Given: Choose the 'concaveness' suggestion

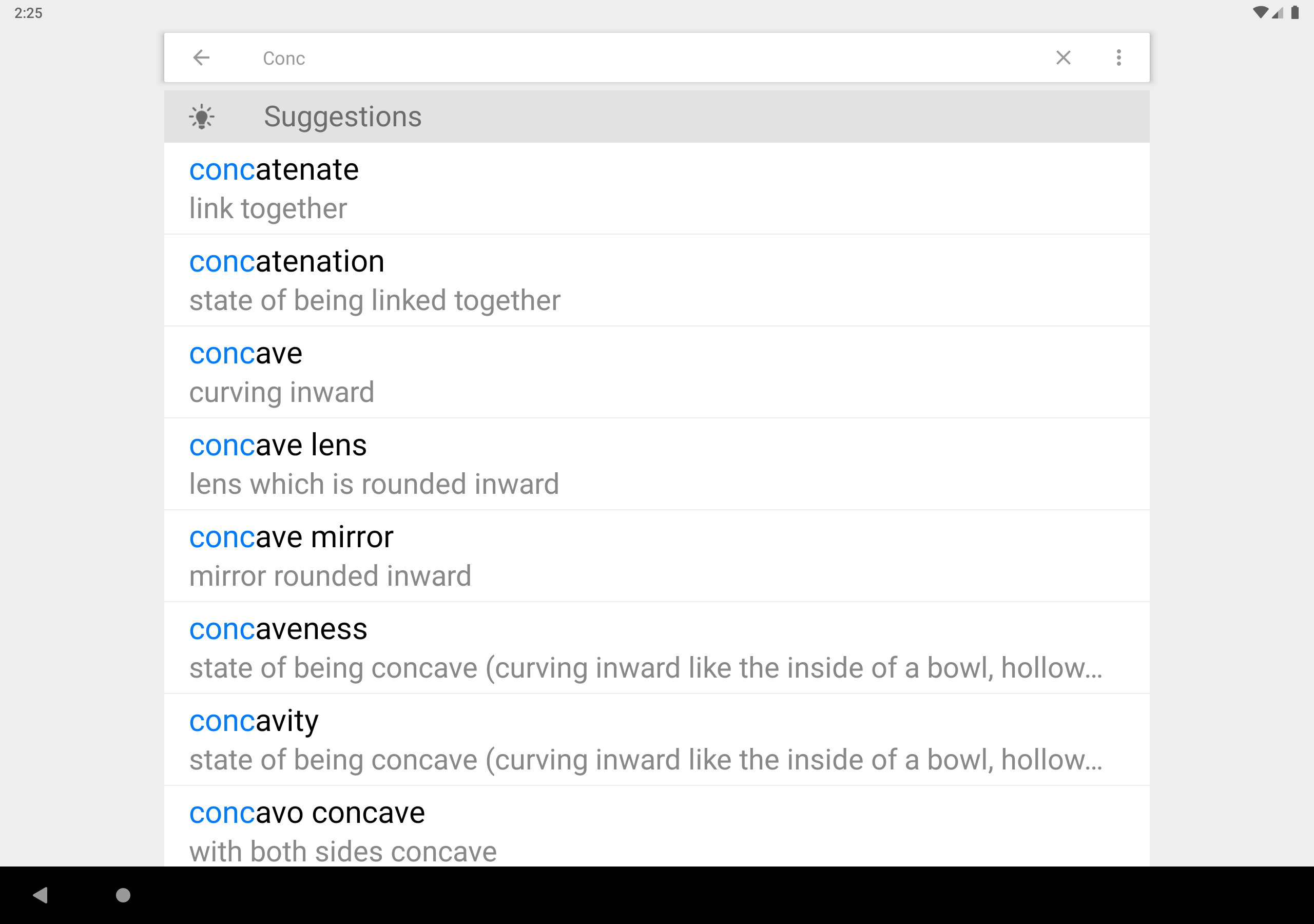Looking at the screenshot, I should click(656, 648).
